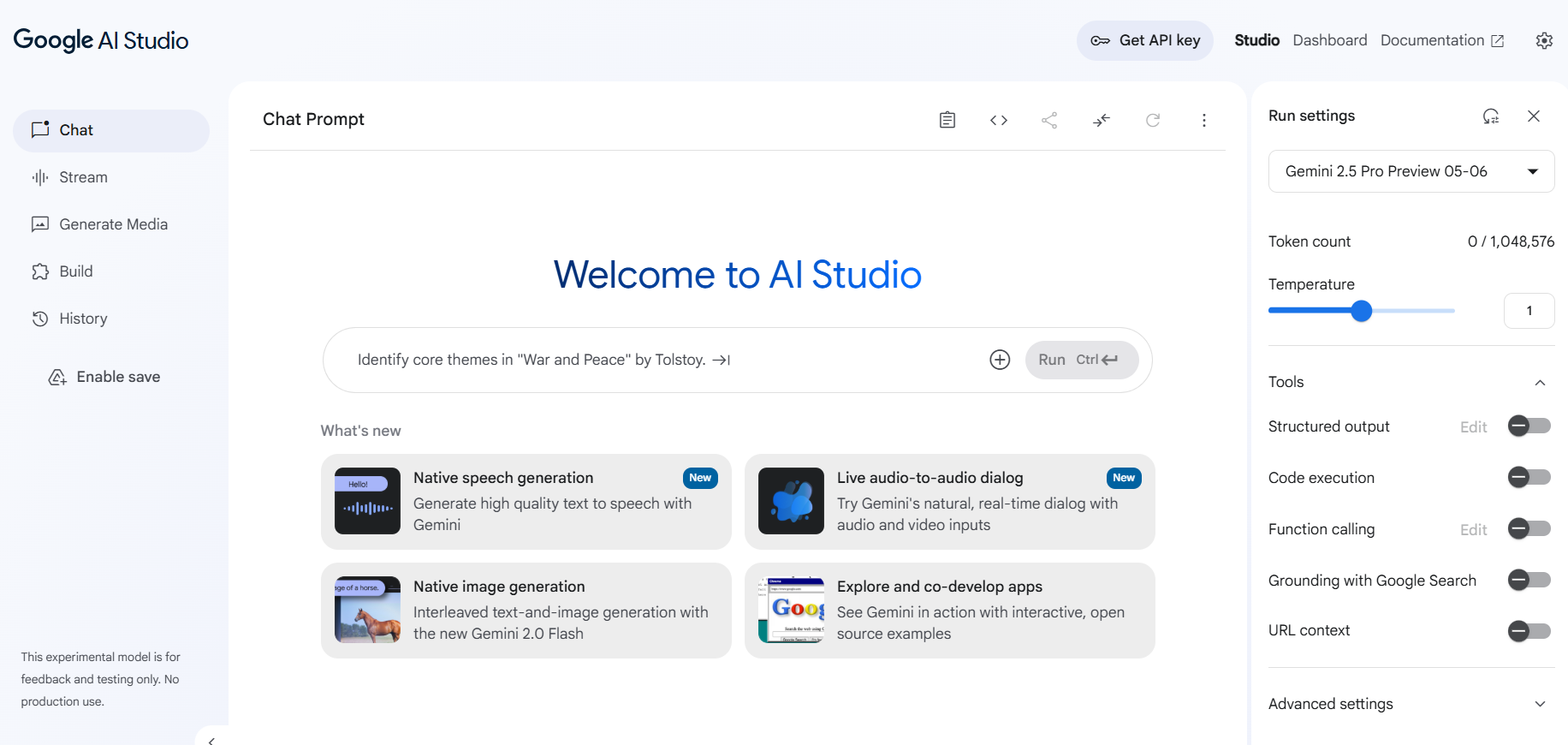Screen dimensions: 1568x745
Task: Click the tab-accept arrow after the prompt suggestion
Action: [x=722, y=361]
